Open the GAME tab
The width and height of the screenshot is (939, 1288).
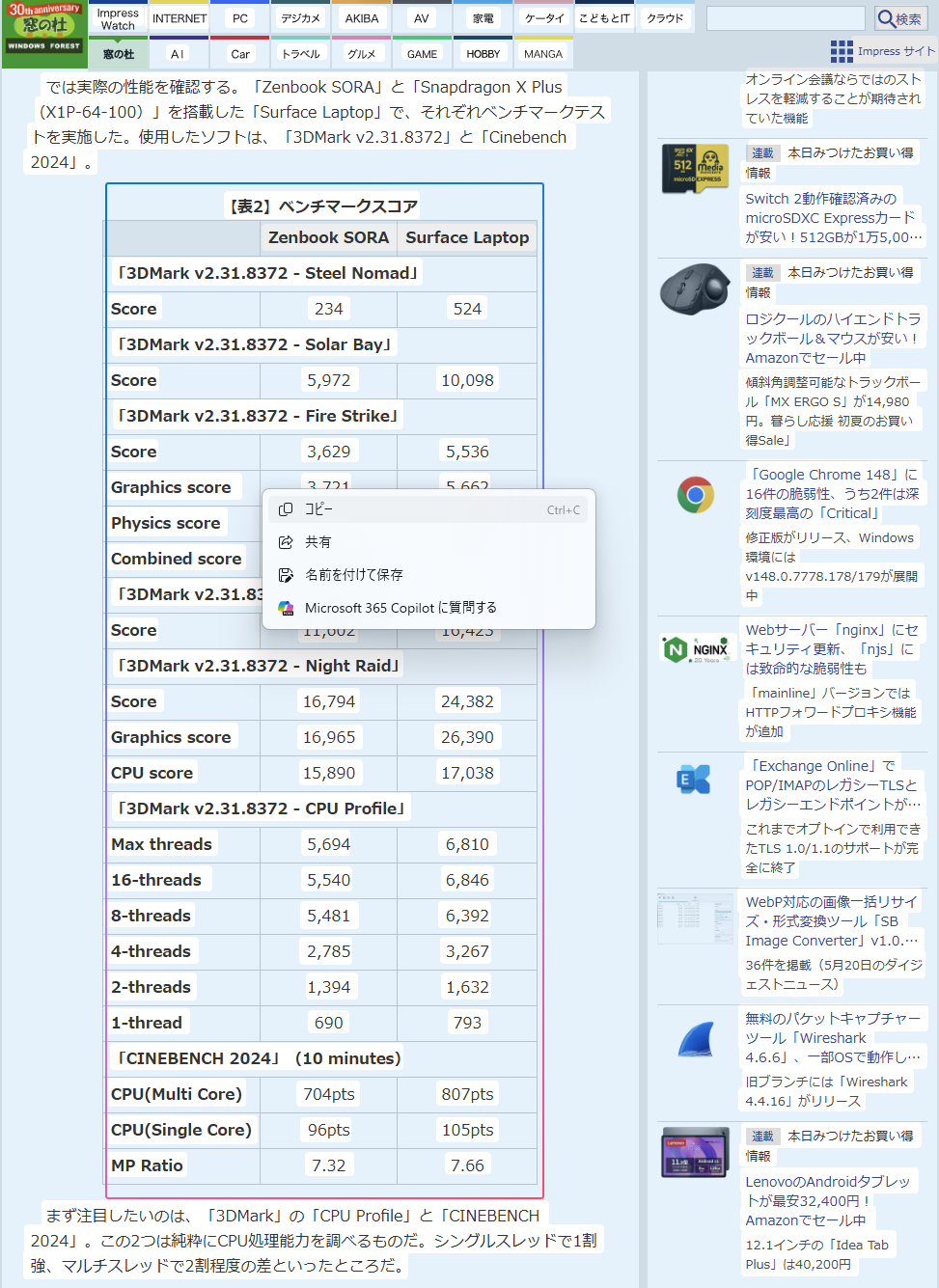tap(422, 54)
